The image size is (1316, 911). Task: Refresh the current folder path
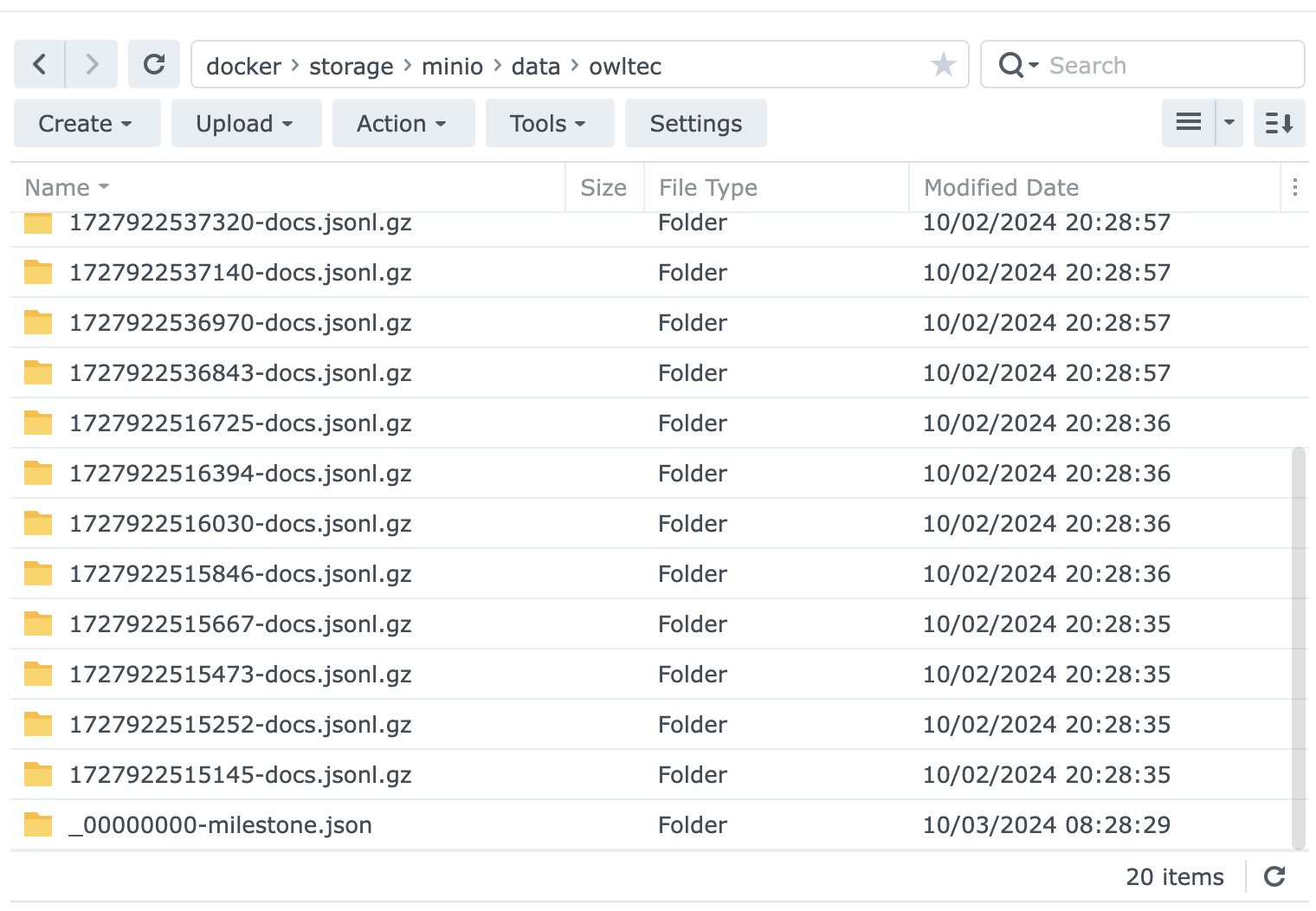point(154,64)
